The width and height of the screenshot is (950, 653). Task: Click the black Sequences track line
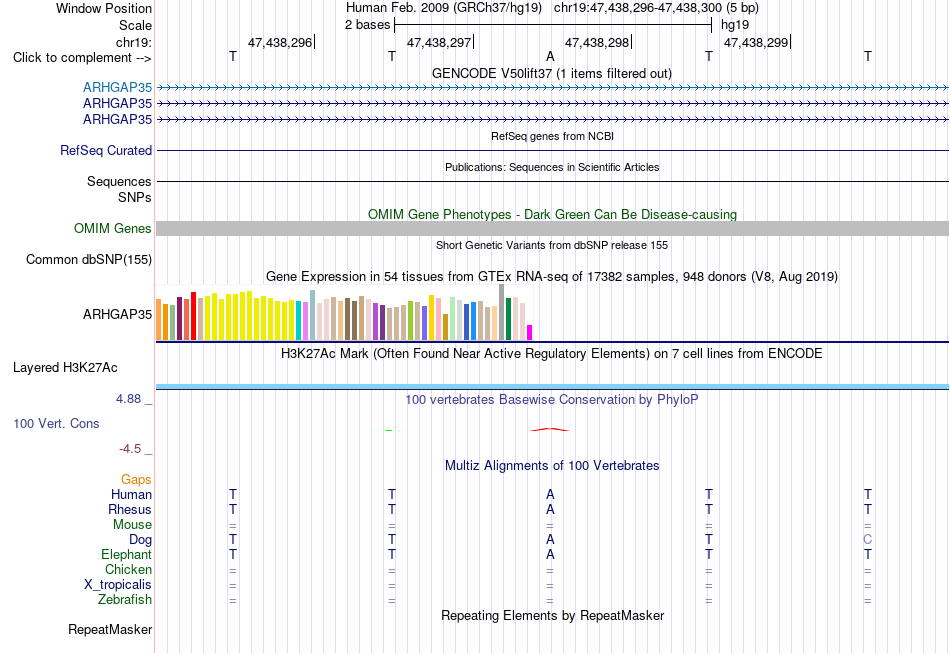tap(552, 181)
